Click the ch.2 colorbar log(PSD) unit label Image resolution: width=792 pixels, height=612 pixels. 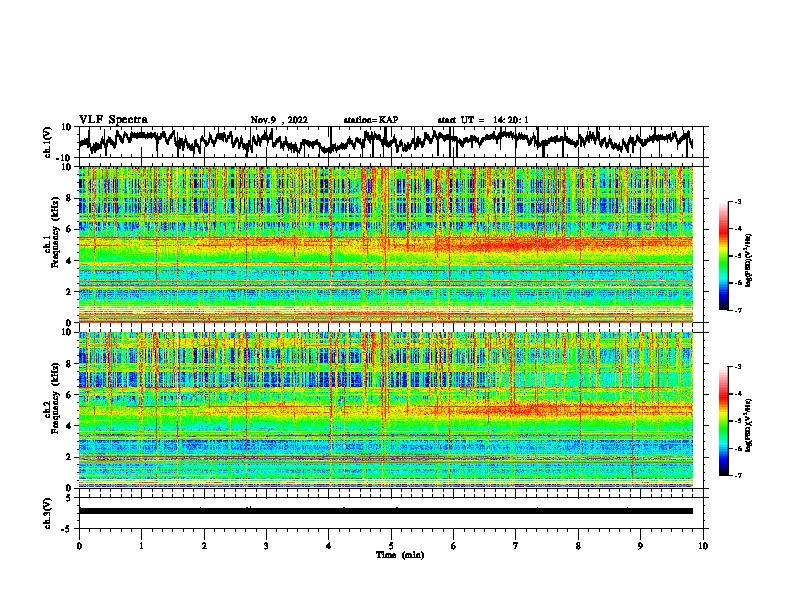point(748,425)
